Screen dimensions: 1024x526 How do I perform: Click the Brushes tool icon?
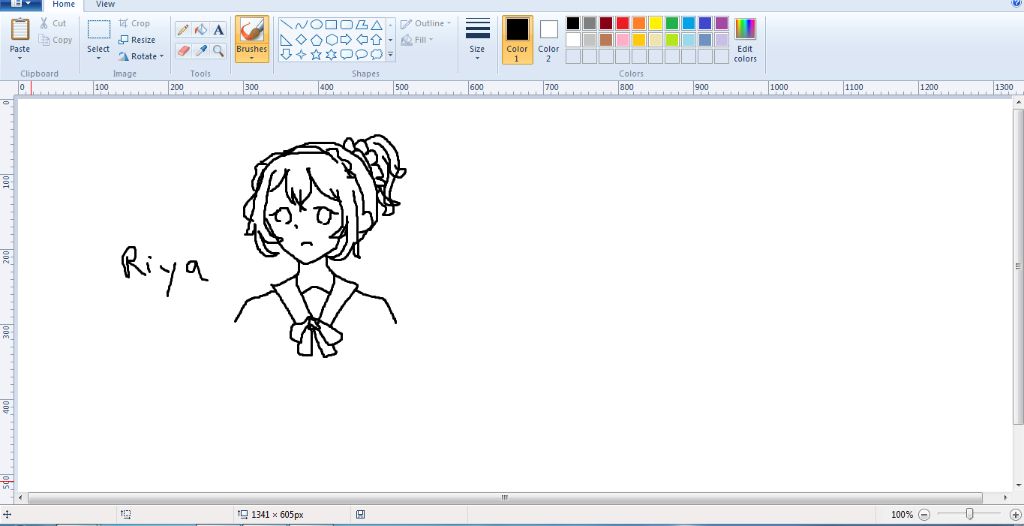[251, 29]
